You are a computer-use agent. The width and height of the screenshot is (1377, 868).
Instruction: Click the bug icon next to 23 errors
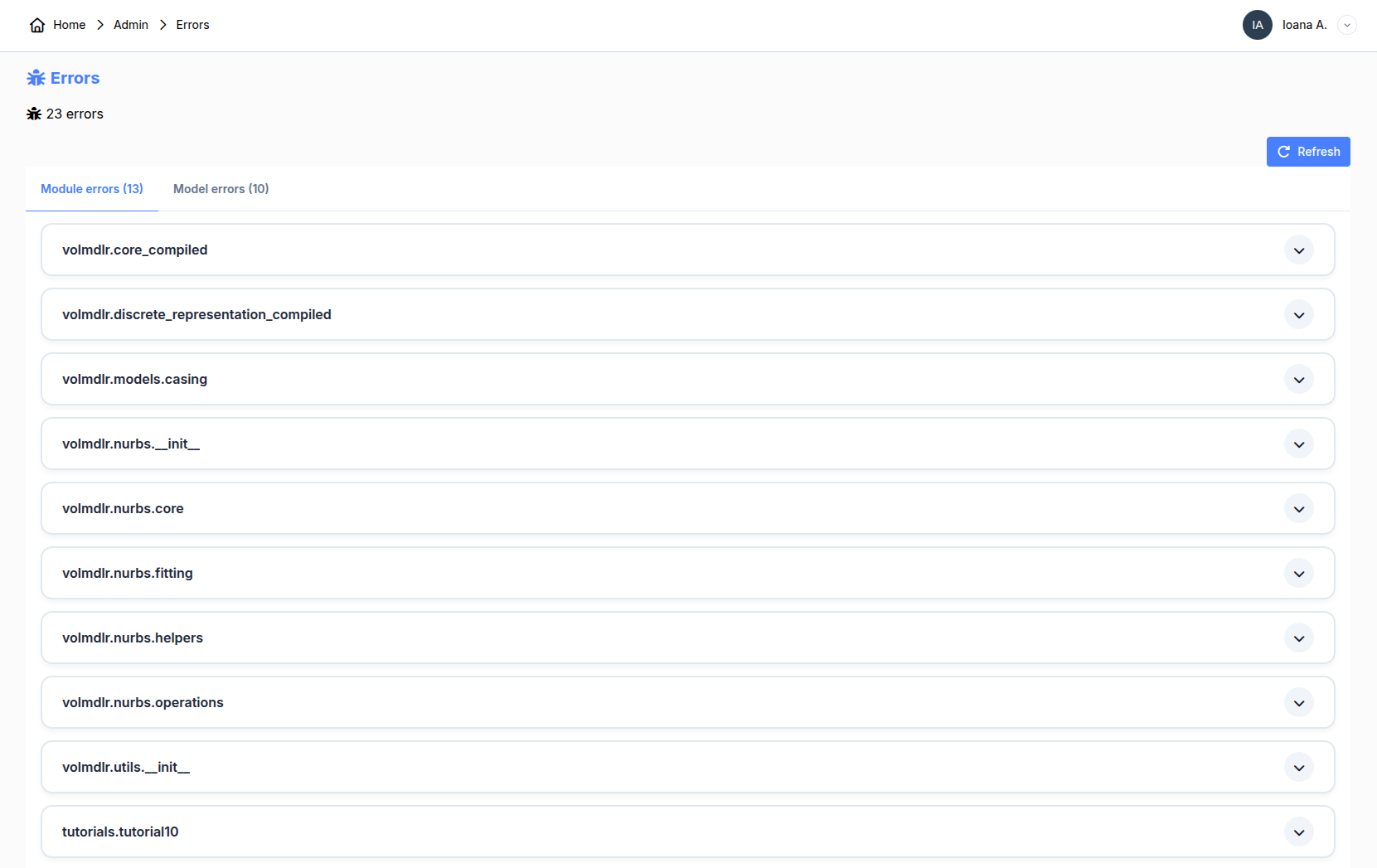point(34,114)
